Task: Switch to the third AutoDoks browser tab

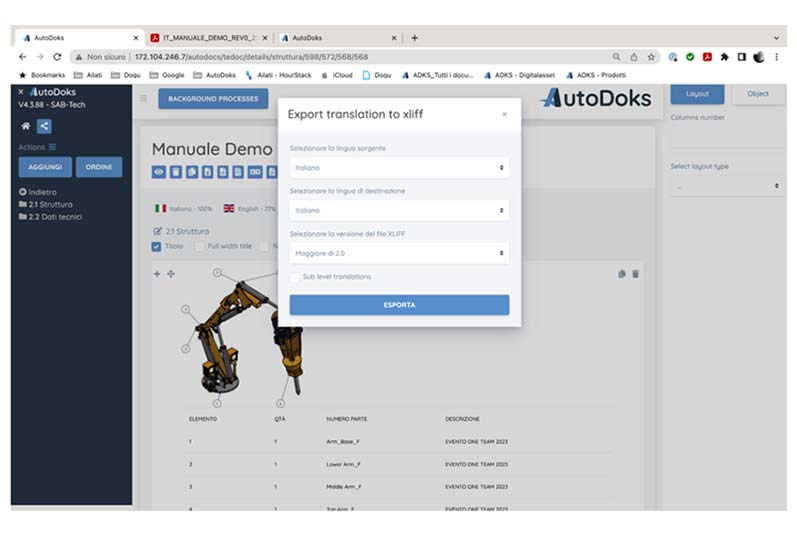Action: pos(338,38)
